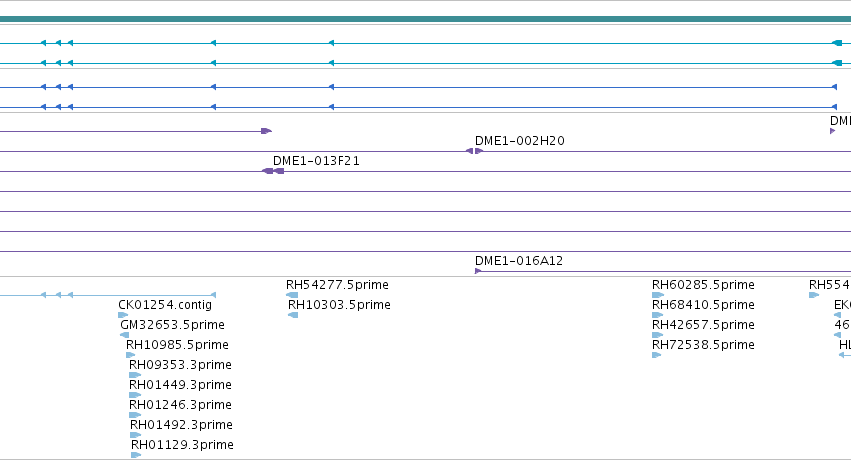This screenshot has width=851, height=460.
Task: Click the arrow glyph under GM32653.5prime
Action: 125,335
